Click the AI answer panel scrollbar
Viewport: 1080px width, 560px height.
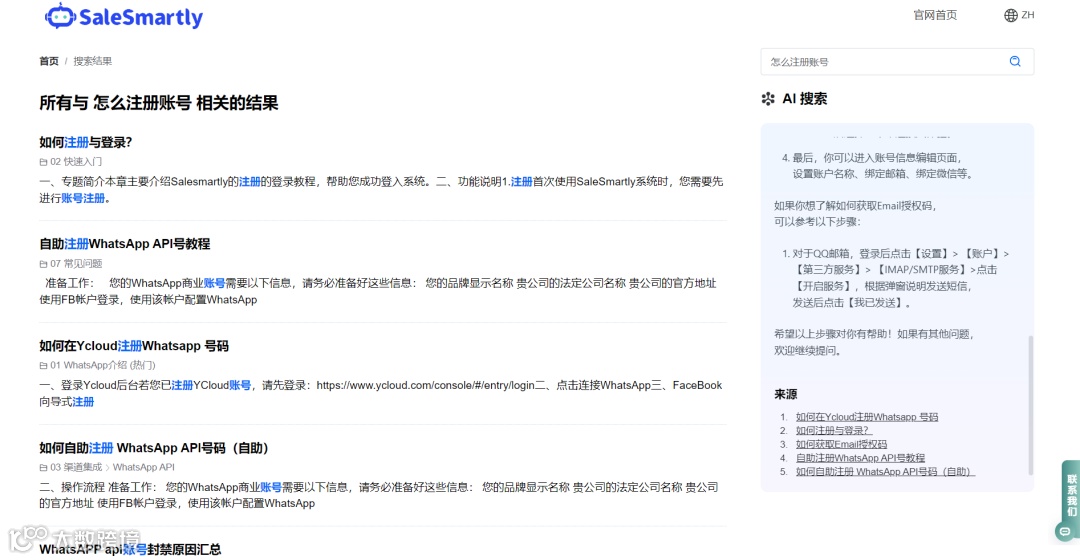pyautogui.click(x=1030, y=405)
